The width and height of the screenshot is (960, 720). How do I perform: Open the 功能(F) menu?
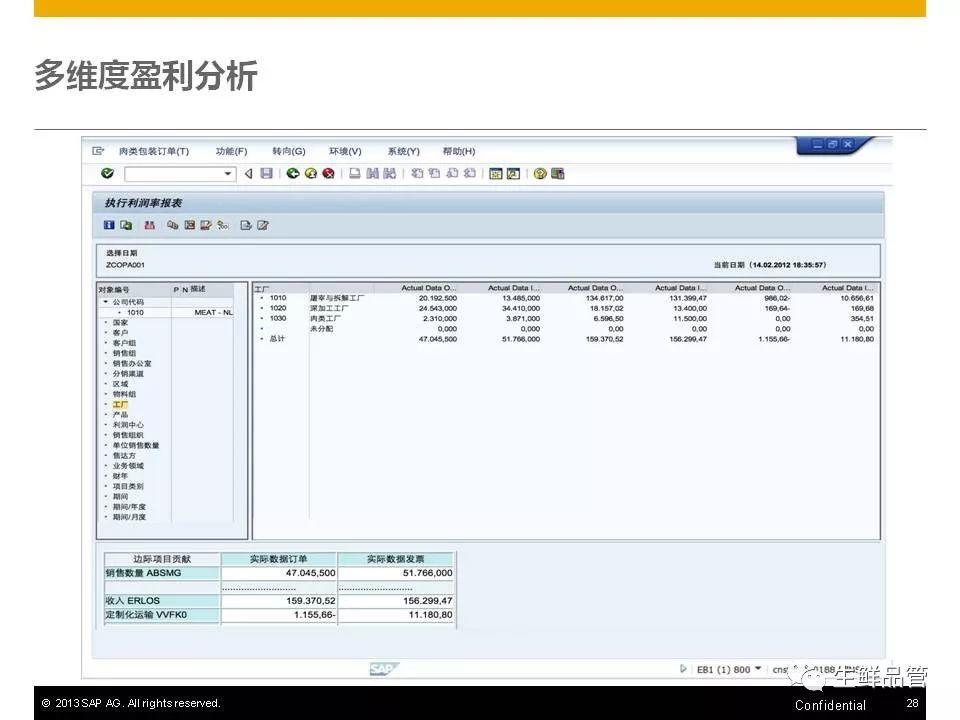click(231, 151)
